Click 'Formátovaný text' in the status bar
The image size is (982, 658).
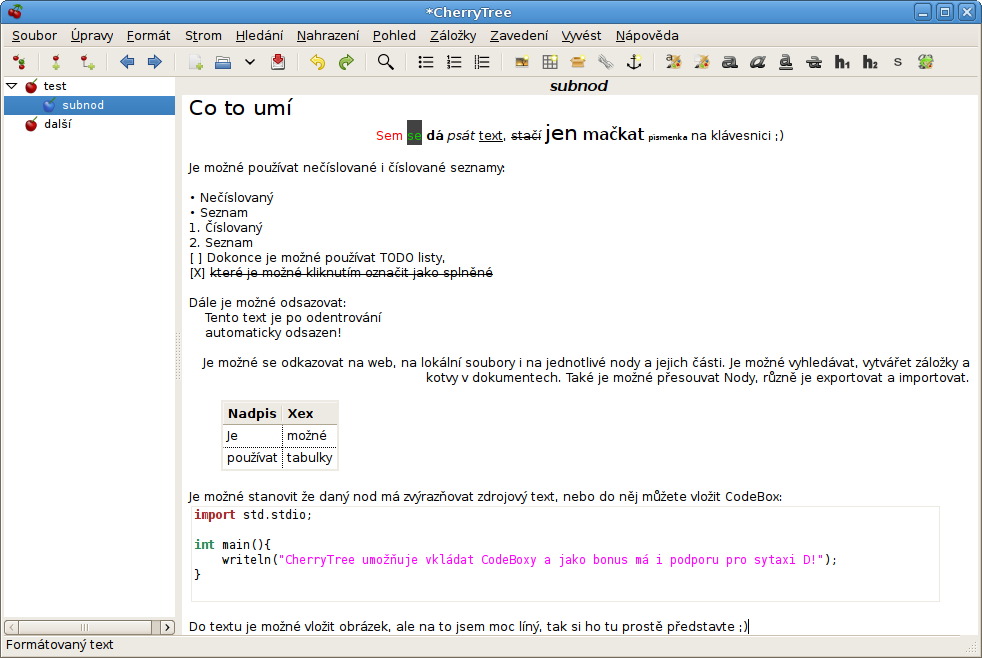[59, 645]
